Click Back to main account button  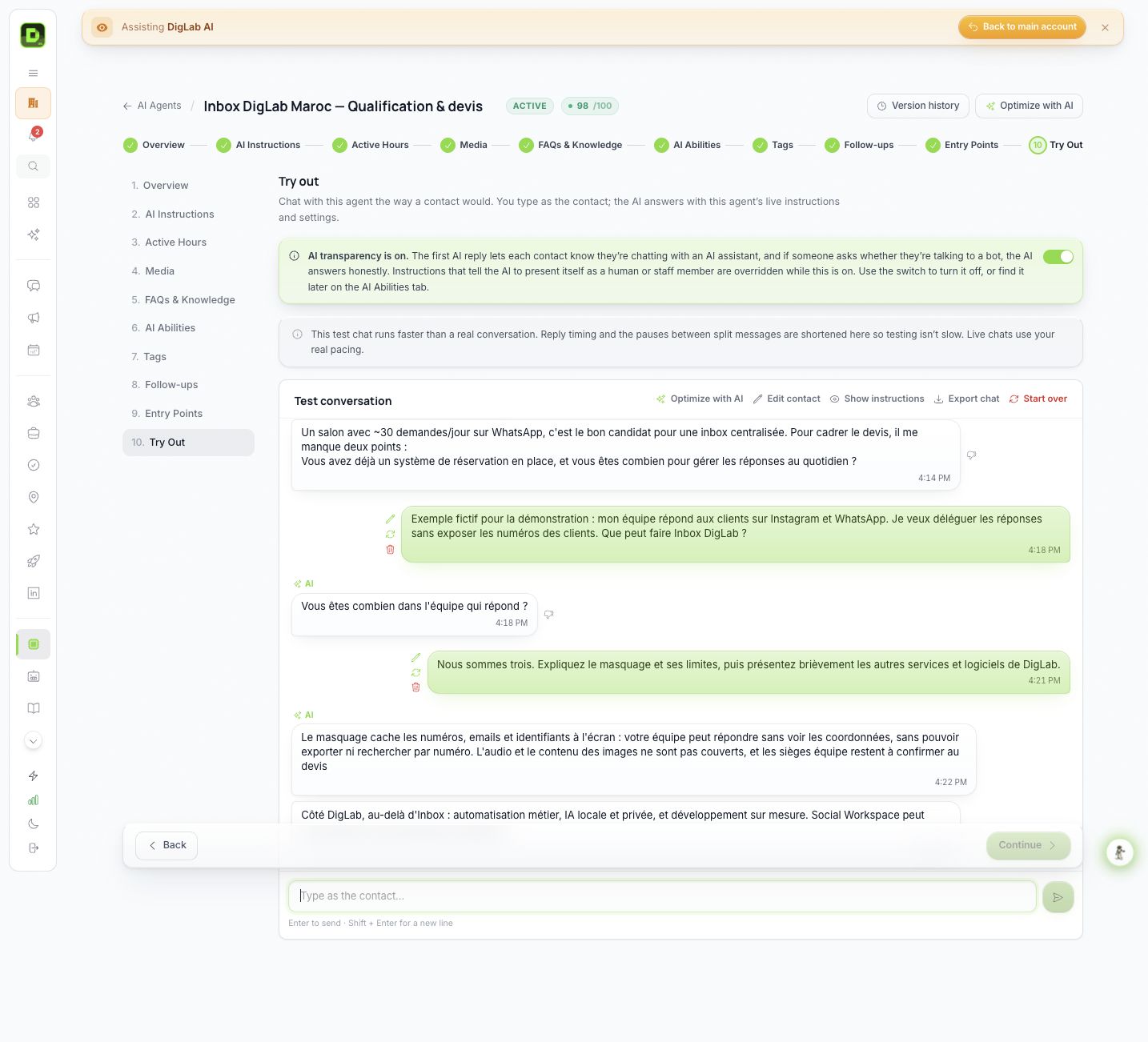pos(1022,27)
